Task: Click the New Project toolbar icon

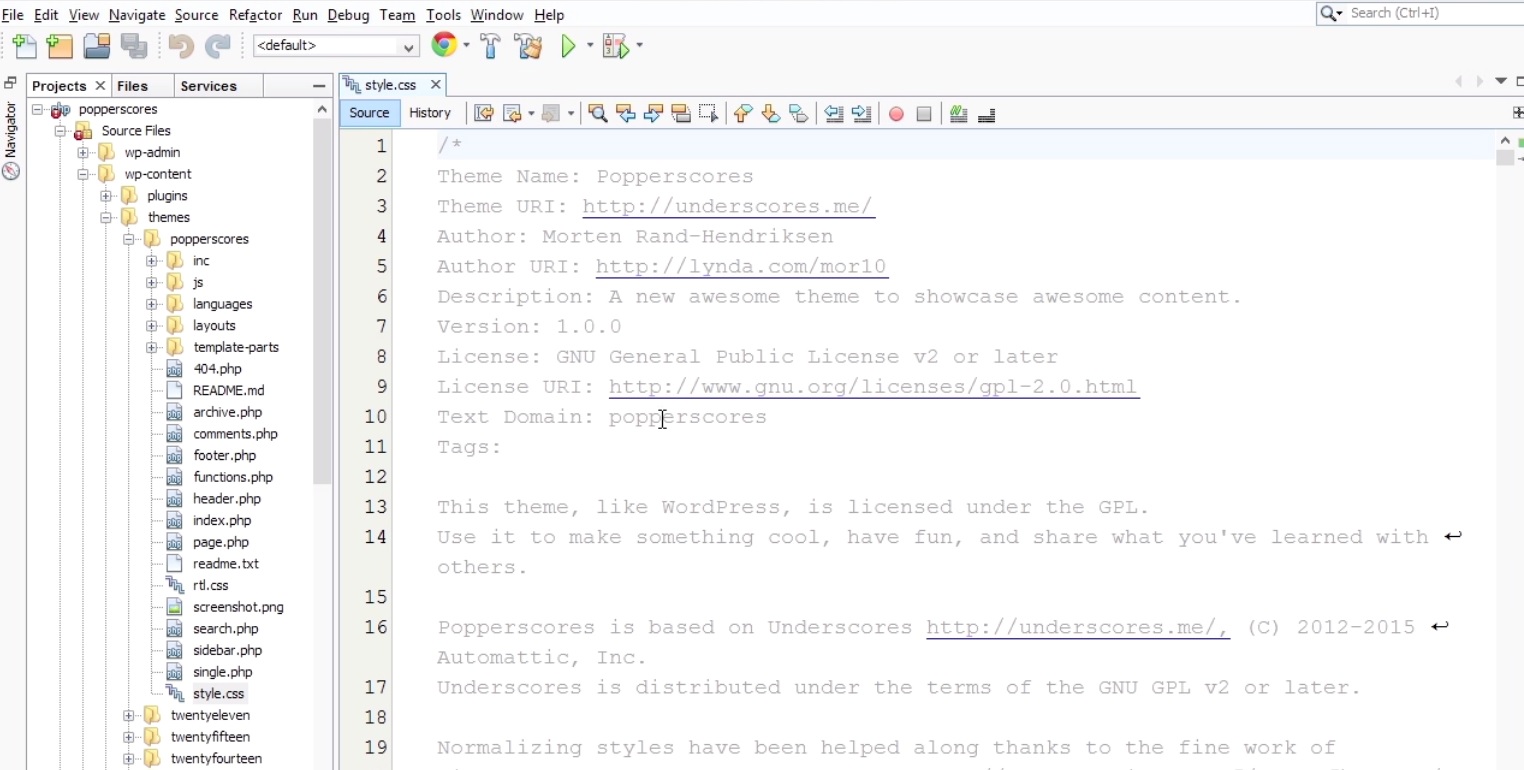Action: 60,46
